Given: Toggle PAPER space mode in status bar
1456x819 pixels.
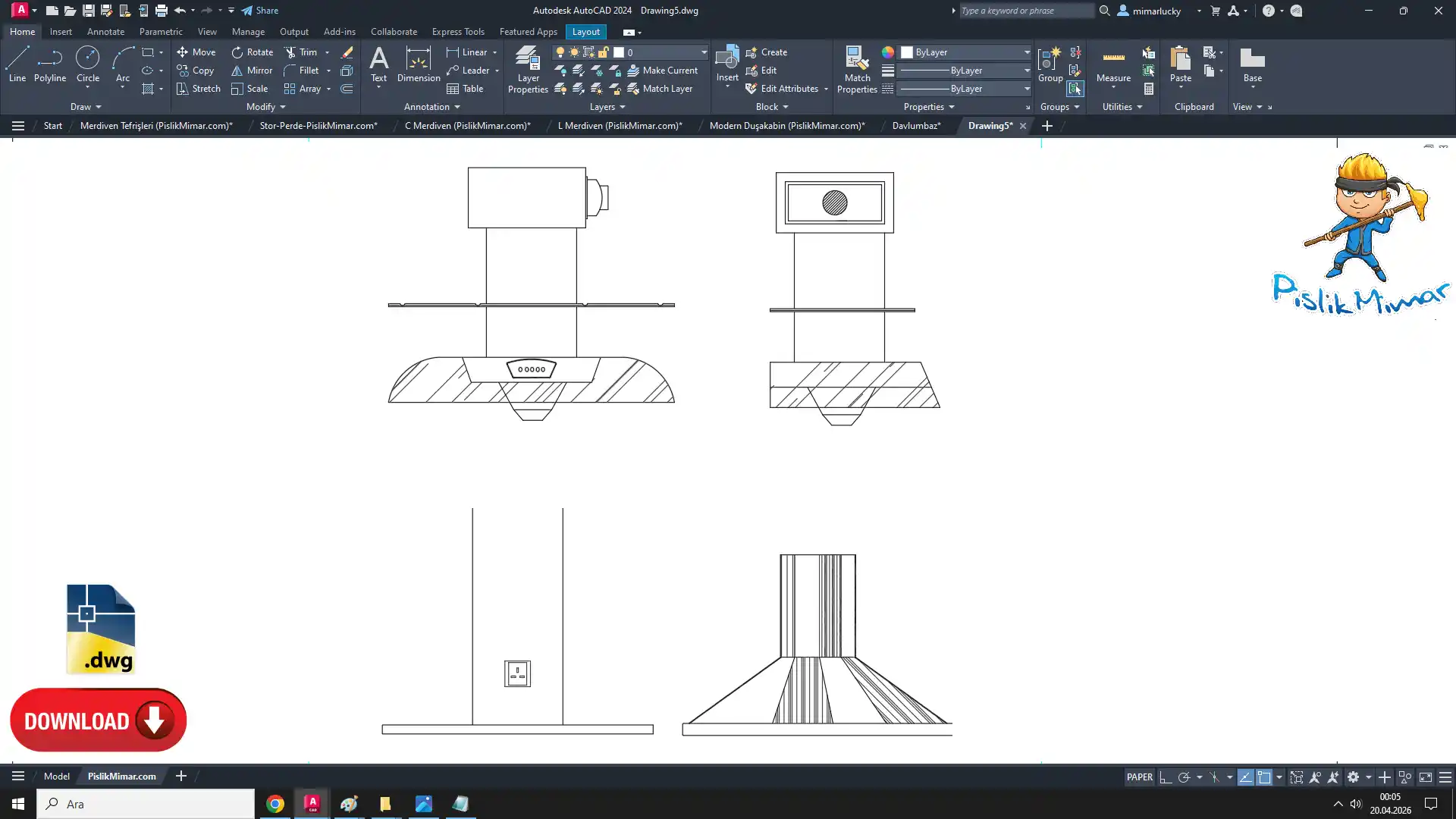Looking at the screenshot, I should pos(1139,777).
